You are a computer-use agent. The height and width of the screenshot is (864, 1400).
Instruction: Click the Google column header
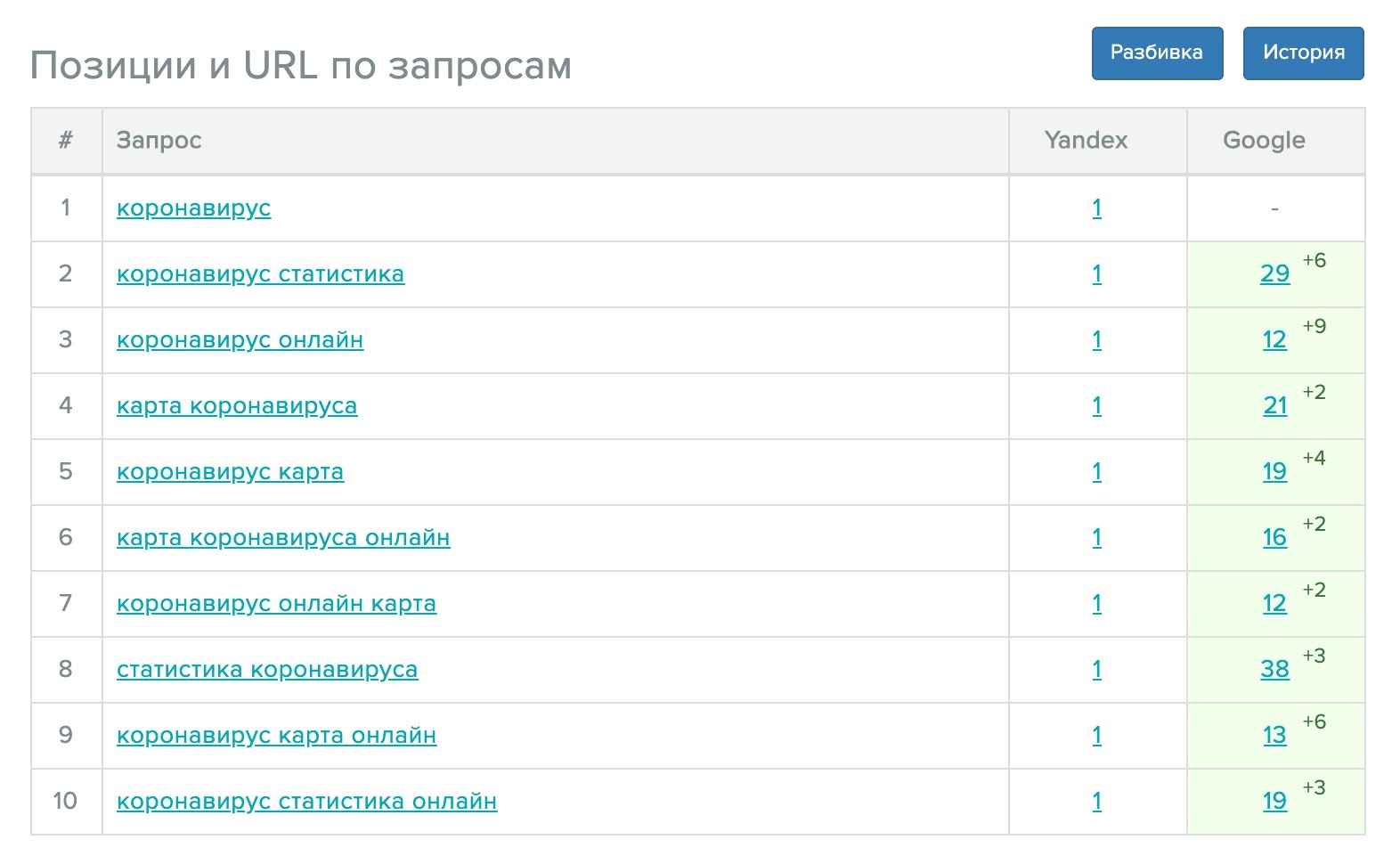(x=1264, y=140)
